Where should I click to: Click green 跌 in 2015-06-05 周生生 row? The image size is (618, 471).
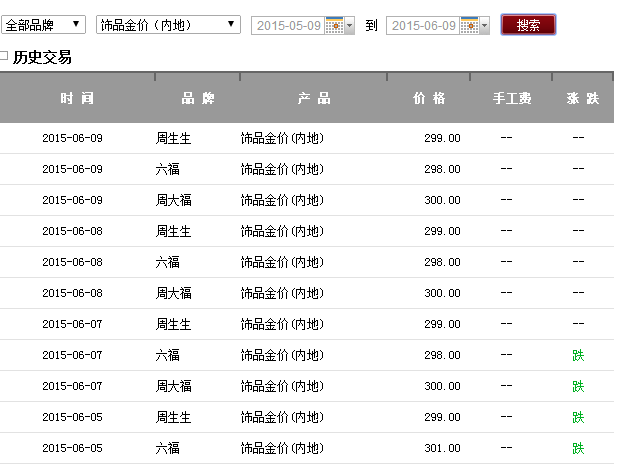pos(578,417)
